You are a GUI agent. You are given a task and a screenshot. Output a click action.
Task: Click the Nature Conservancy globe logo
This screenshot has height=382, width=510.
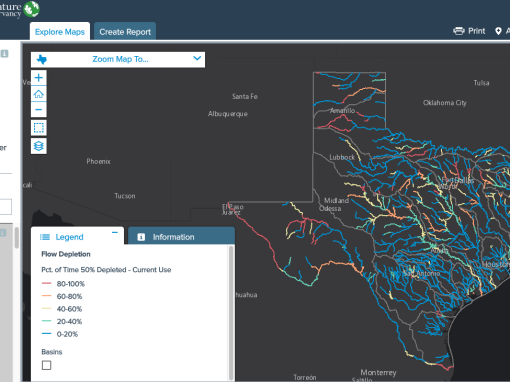pyautogui.click(x=32, y=9)
